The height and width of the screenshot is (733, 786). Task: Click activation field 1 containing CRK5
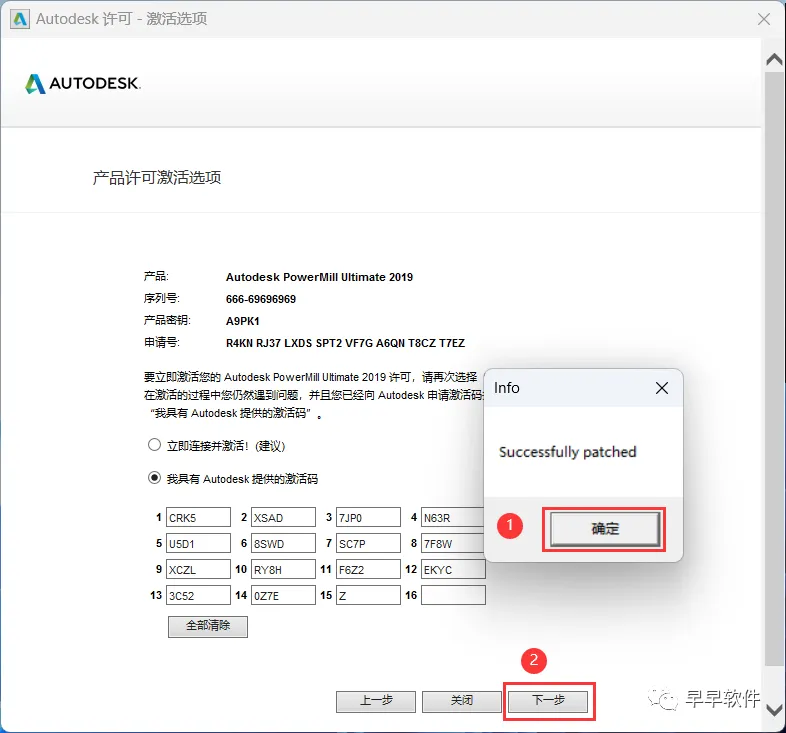(199, 517)
